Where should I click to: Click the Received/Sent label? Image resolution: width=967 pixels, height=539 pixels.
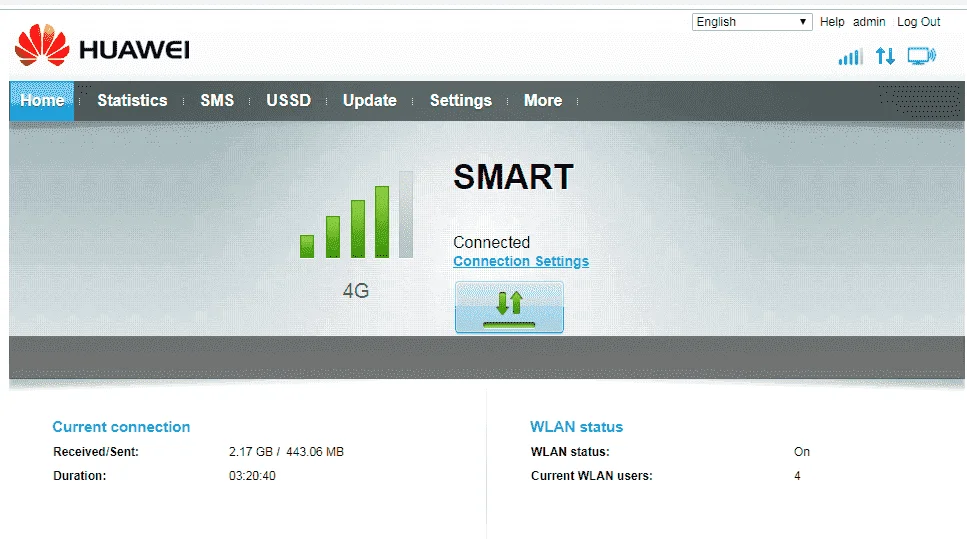96,452
